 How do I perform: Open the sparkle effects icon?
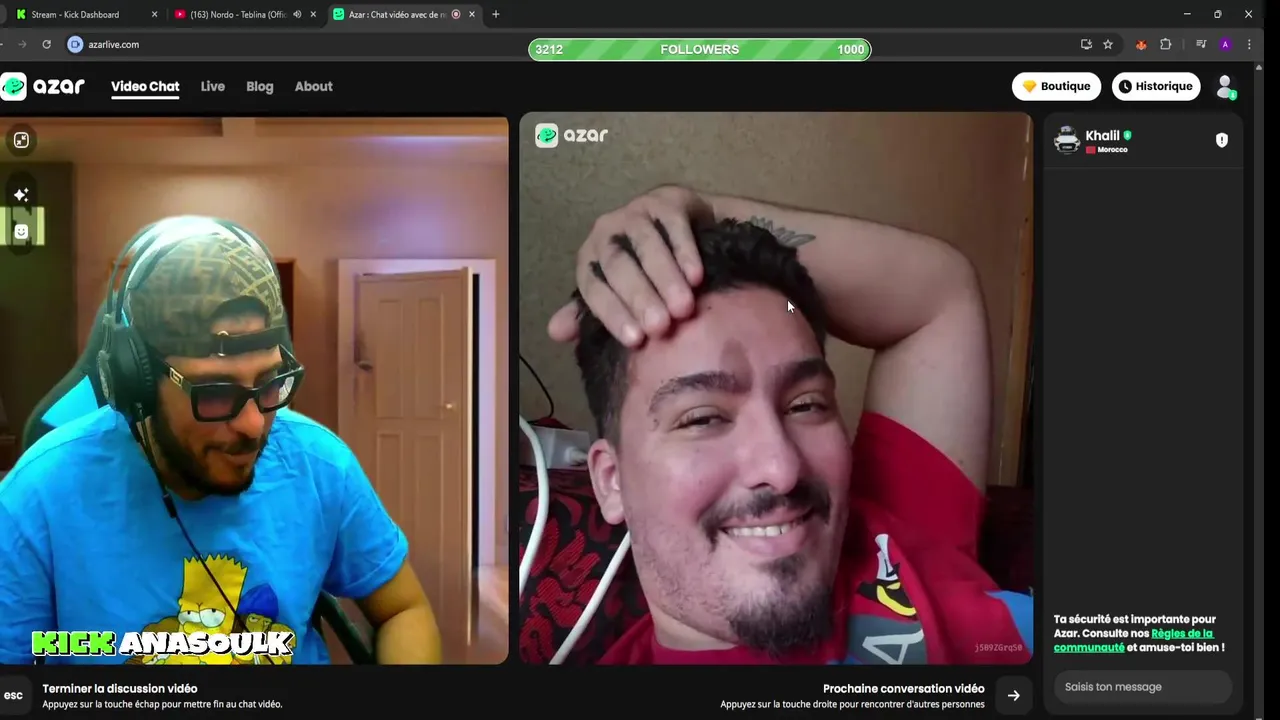coord(21,194)
